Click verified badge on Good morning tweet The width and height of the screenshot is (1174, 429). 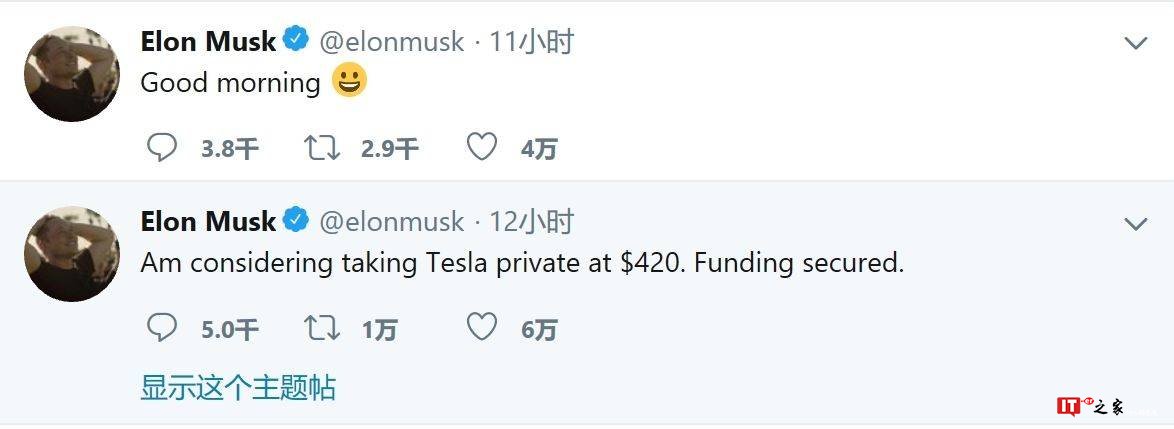click(296, 41)
